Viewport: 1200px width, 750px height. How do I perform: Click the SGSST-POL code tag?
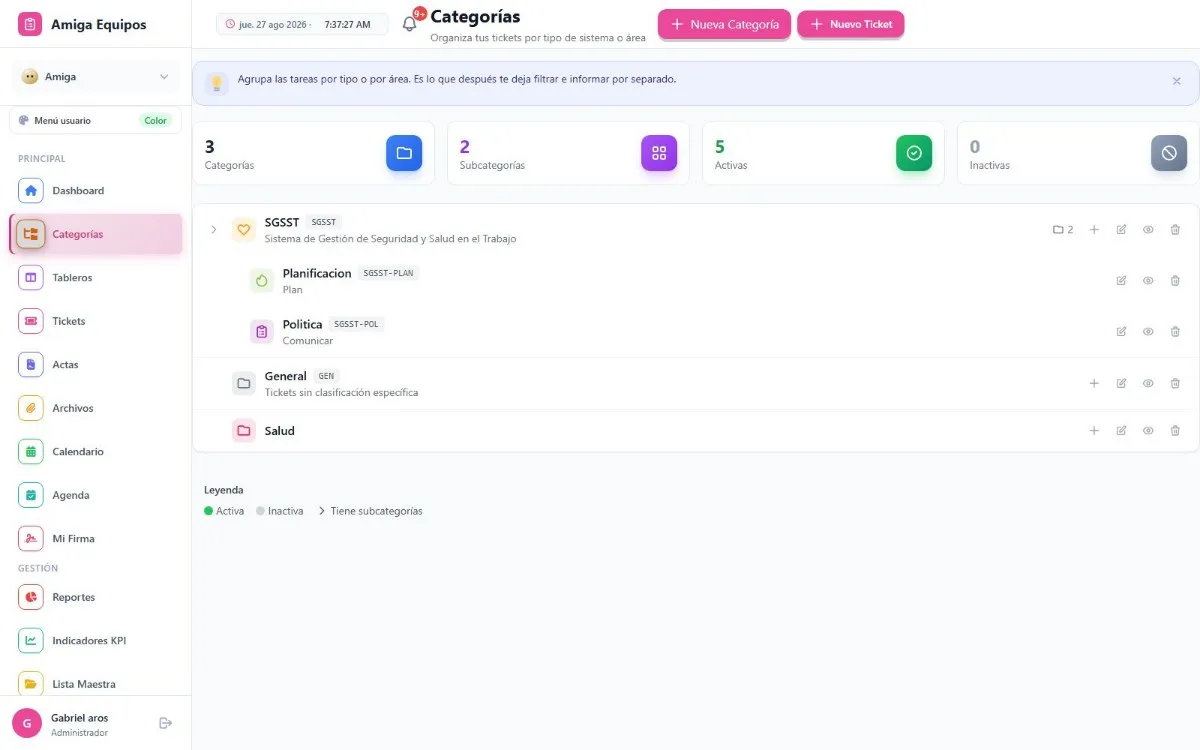pyautogui.click(x=357, y=324)
